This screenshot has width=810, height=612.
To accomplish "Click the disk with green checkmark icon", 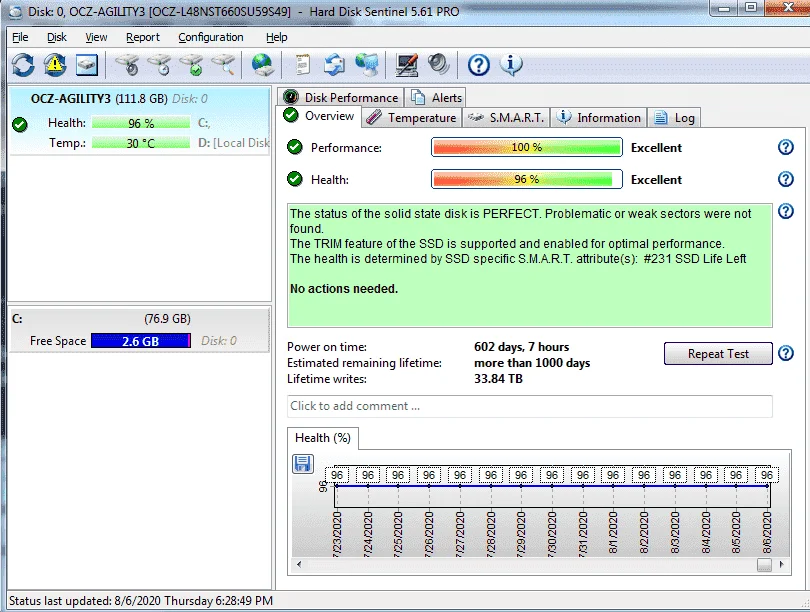I will (192, 65).
